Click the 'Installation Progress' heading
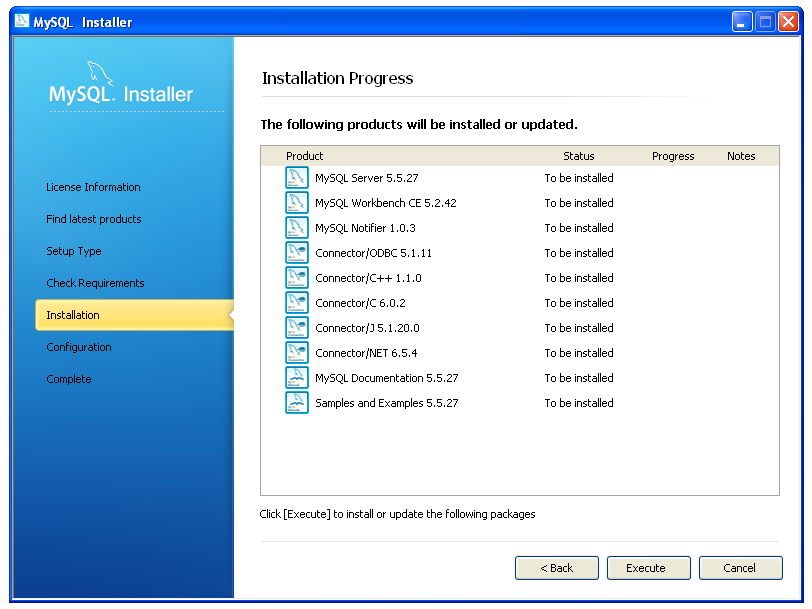Viewport: 812px width, 609px height. point(338,78)
